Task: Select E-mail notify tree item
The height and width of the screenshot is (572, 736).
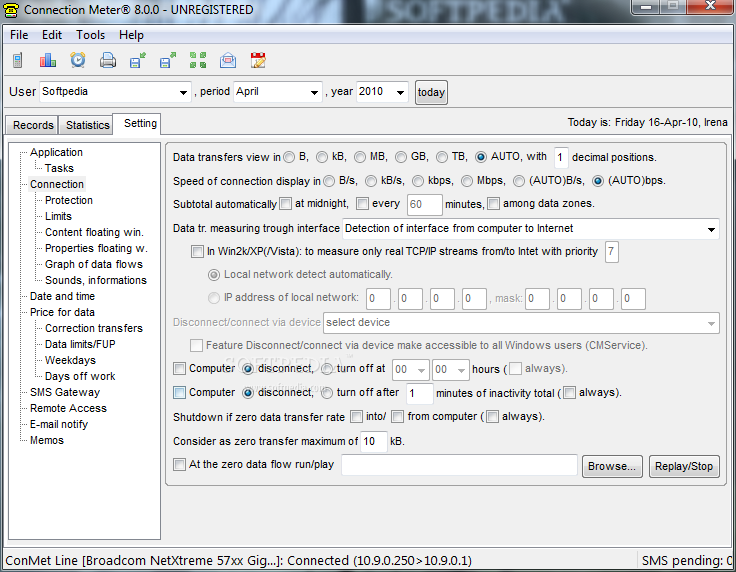Action: (x=59, y=424)
